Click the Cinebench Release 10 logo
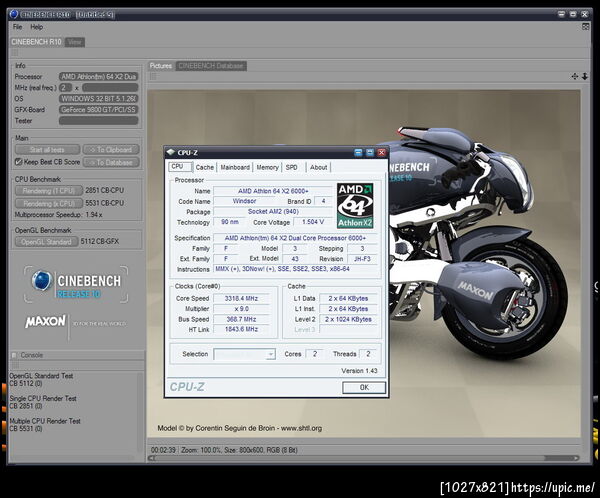 pyautogui.click(x=76, y=284)
